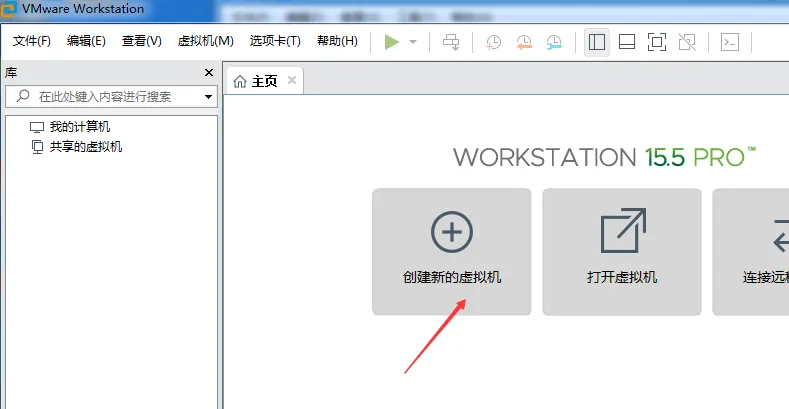Viewport: 789px width, 409px height.
Task: Click the 创建新的虚拟机 button
Action: coord(452,251)
